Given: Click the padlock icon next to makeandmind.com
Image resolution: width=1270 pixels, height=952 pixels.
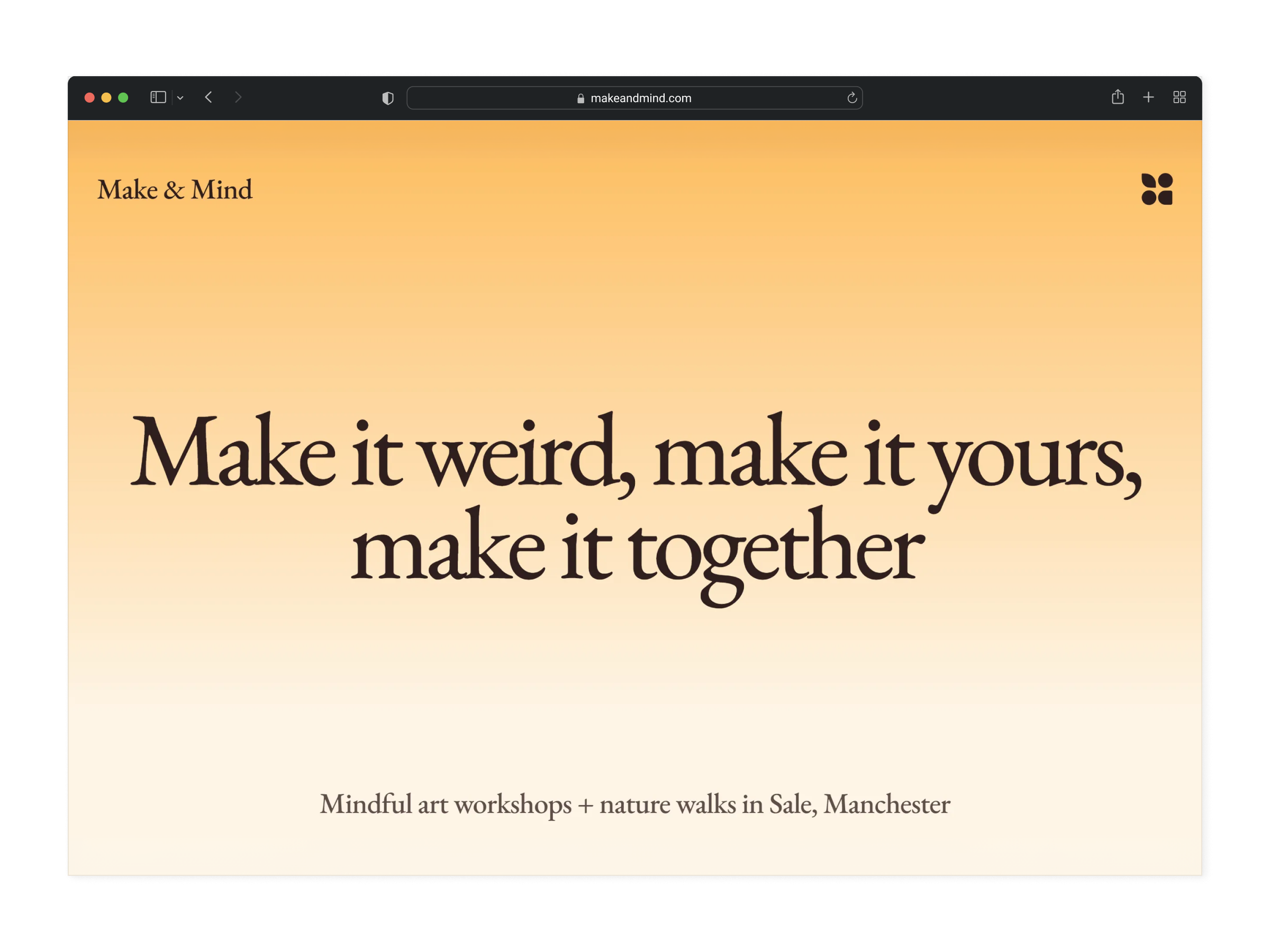Looking at the screenshot, I should tap(580, 98).
